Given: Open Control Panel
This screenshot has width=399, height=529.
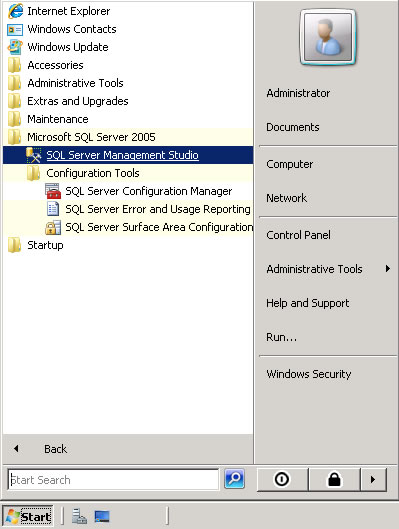Looking at the screenshot, I should (x=298, y=235).
